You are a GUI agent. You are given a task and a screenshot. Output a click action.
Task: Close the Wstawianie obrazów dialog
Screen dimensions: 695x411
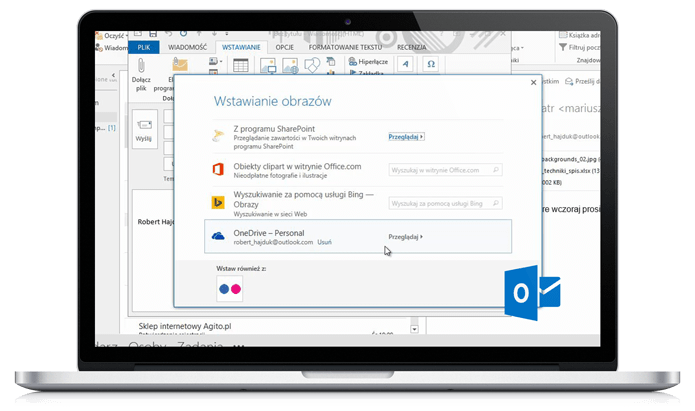click(x=533, y=84)
